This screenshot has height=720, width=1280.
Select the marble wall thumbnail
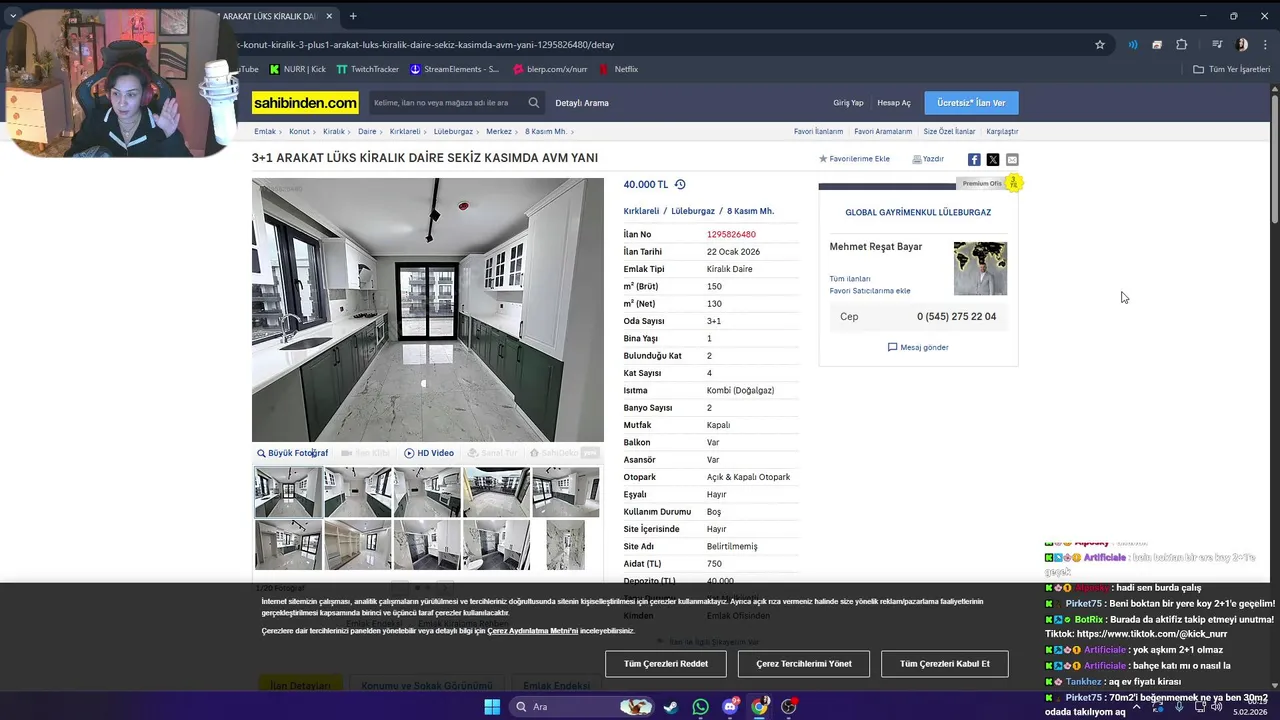click(565, 545)
